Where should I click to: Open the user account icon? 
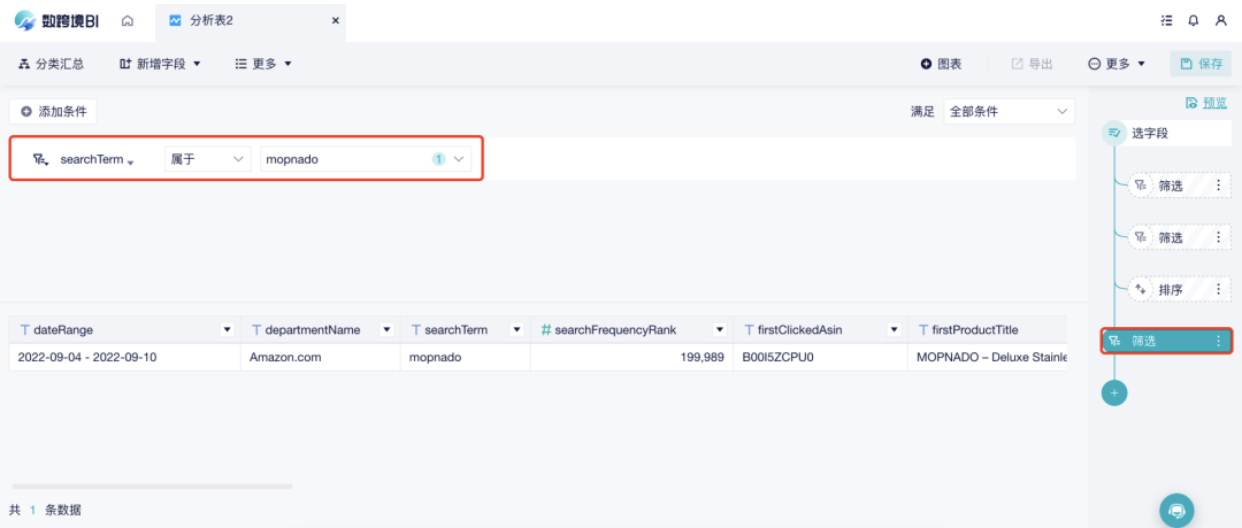point(1221,20)
